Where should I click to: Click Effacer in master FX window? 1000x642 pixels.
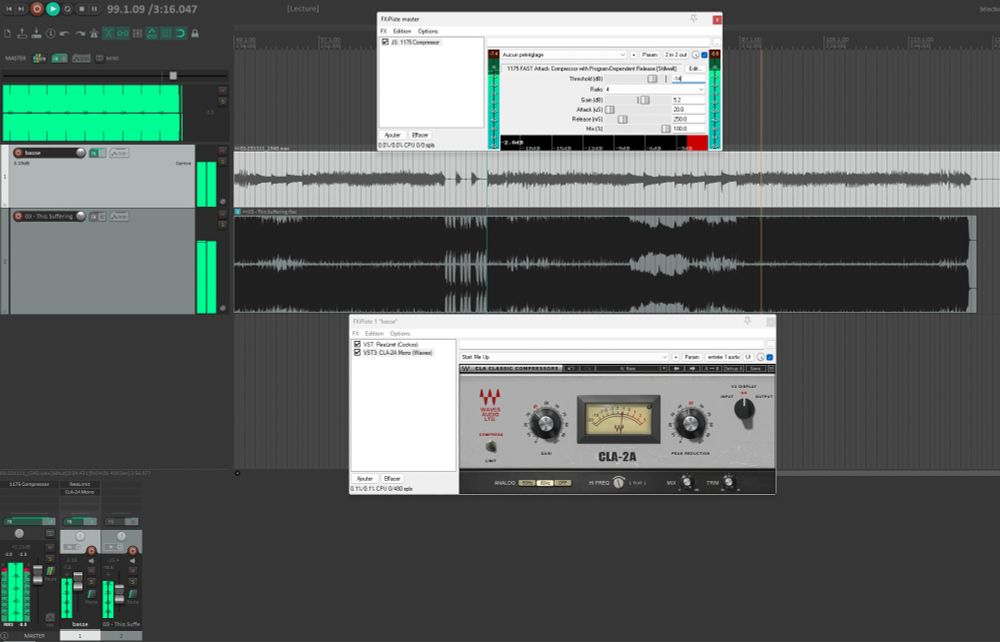[420, 135]
